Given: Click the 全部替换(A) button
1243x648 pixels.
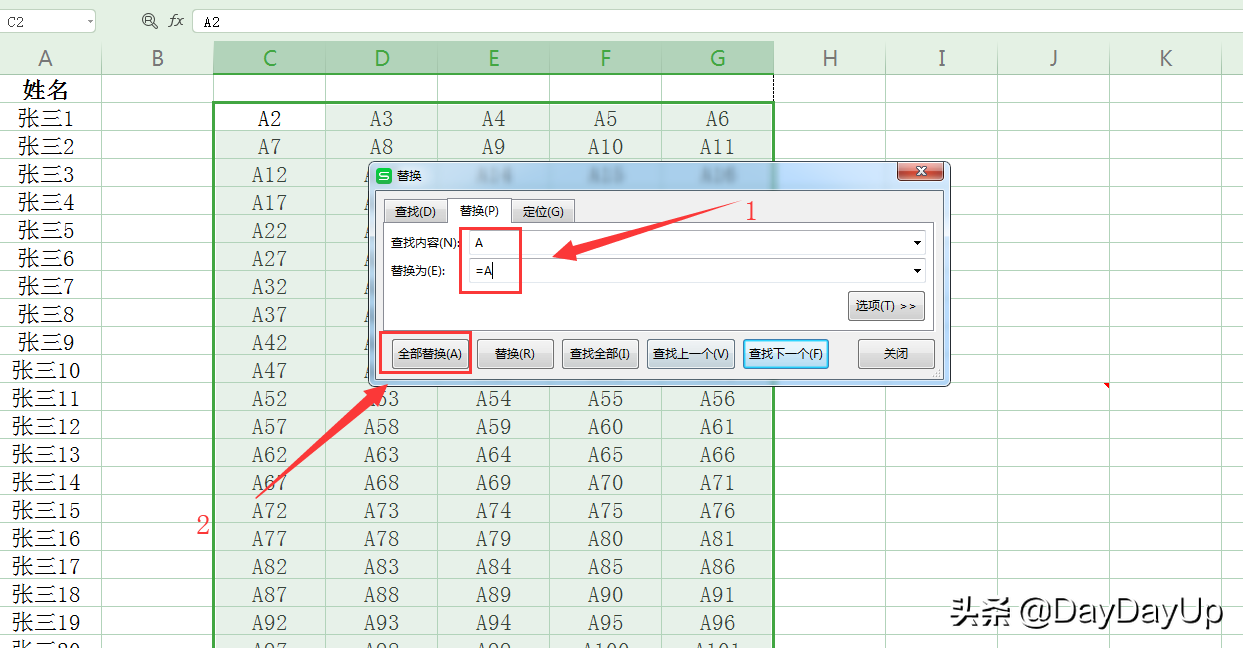Looking at the screenshot, I should pos(430,354).
